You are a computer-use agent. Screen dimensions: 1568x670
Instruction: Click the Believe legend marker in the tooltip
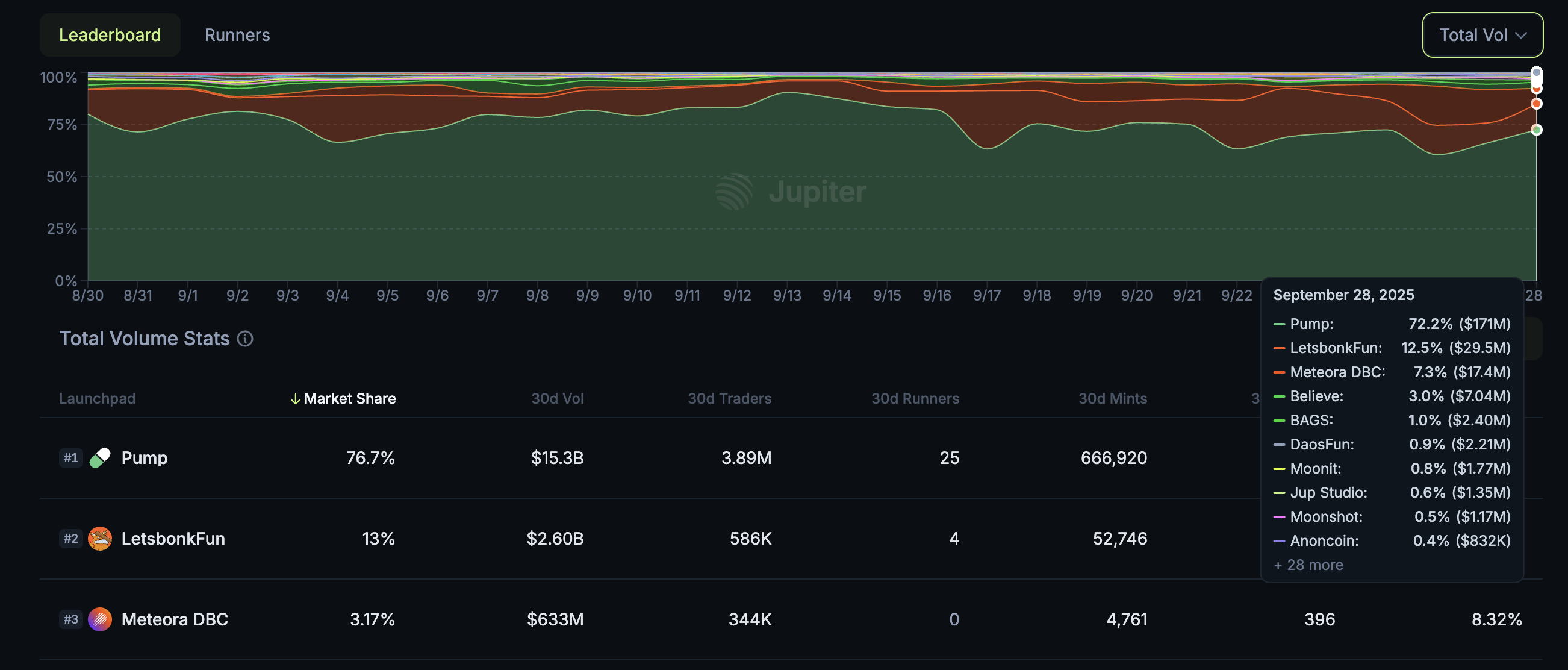(x=1280, y=396)
